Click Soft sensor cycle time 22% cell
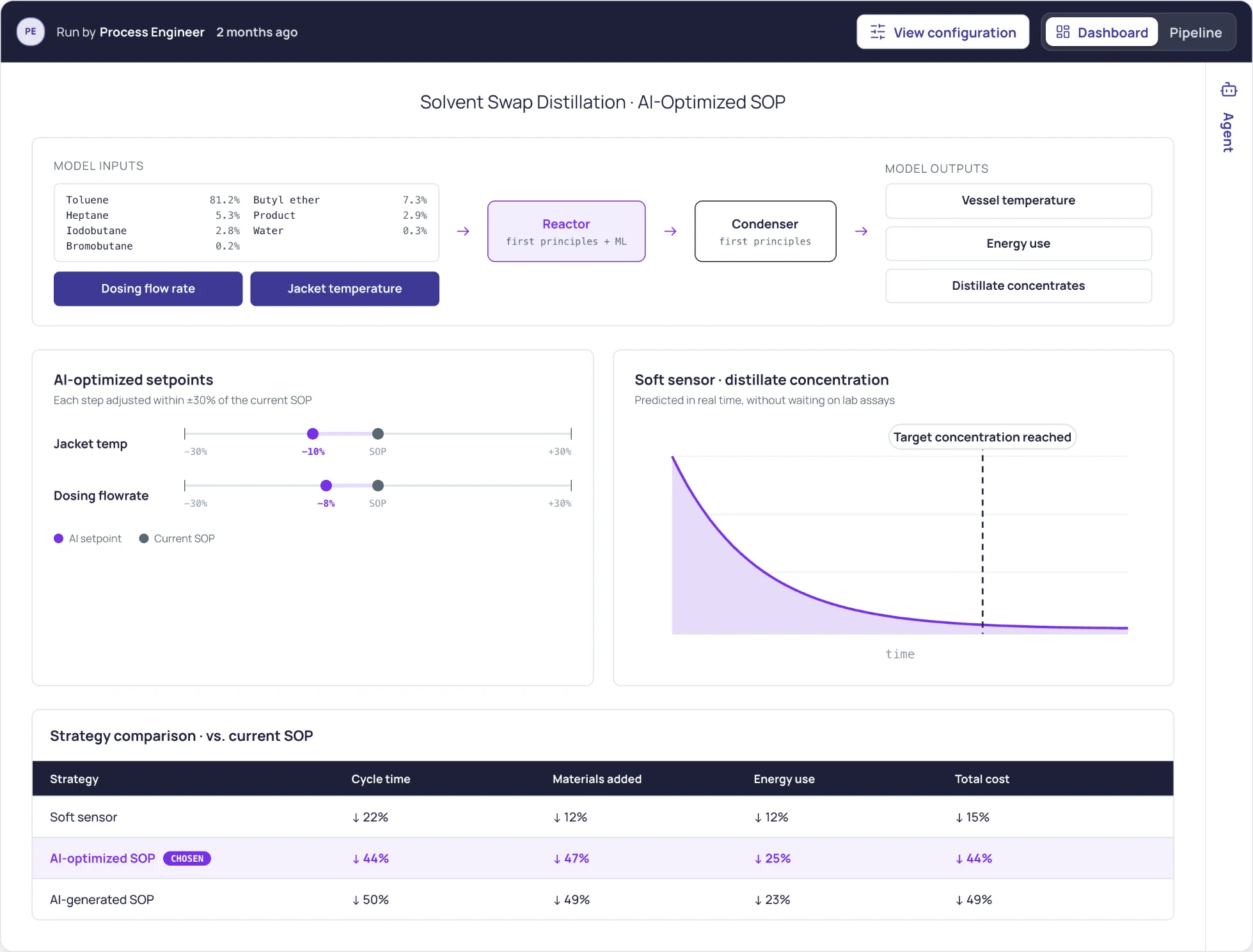 370,817
